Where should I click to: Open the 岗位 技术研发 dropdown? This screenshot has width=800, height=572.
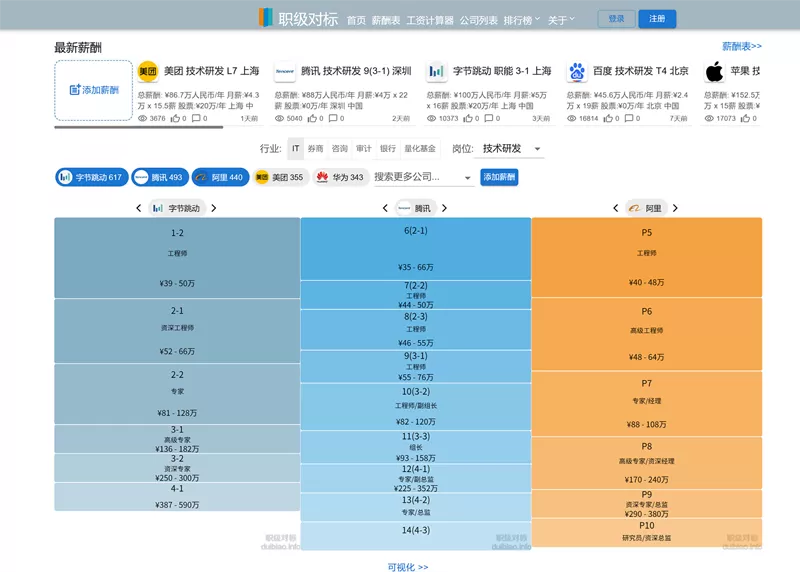click(x=509, y=148)
